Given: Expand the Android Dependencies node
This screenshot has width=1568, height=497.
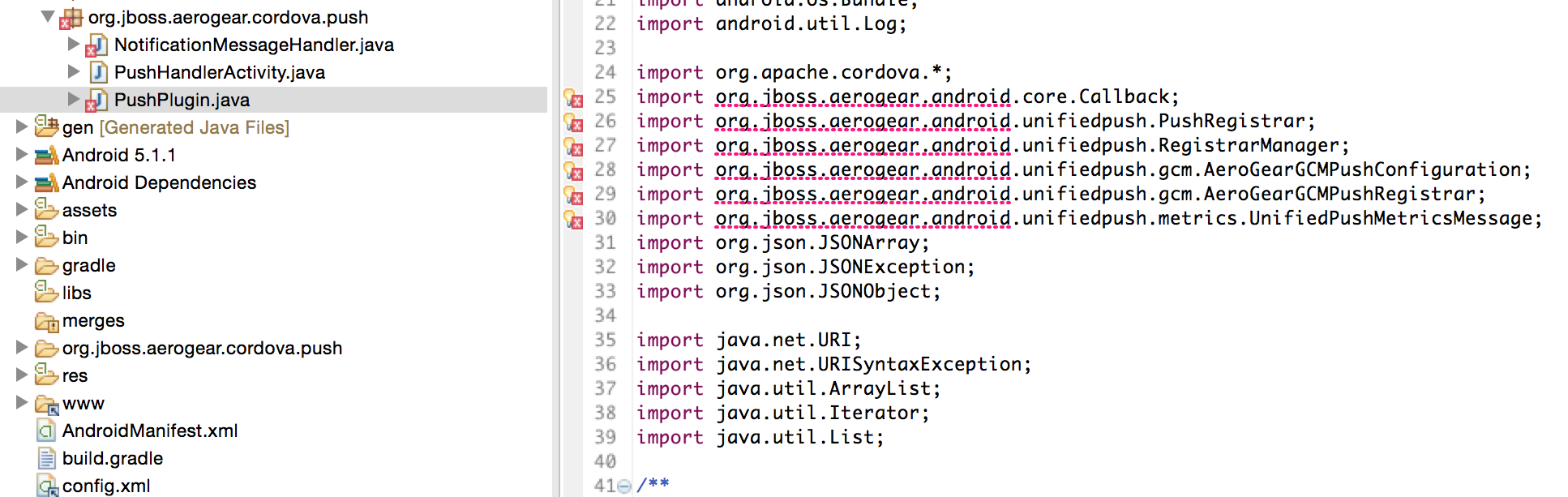Looking at the screenshot, I should tap(22, 182).
